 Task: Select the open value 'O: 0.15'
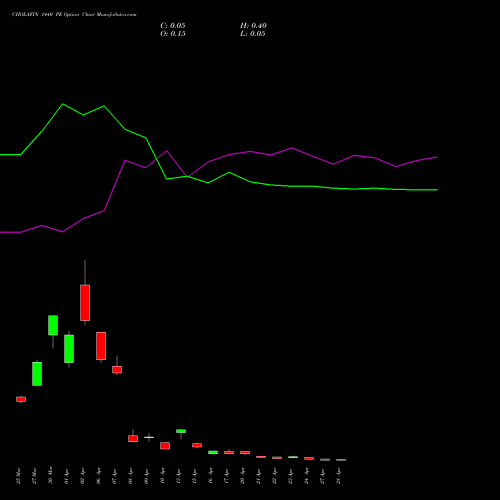pos(173,34)
